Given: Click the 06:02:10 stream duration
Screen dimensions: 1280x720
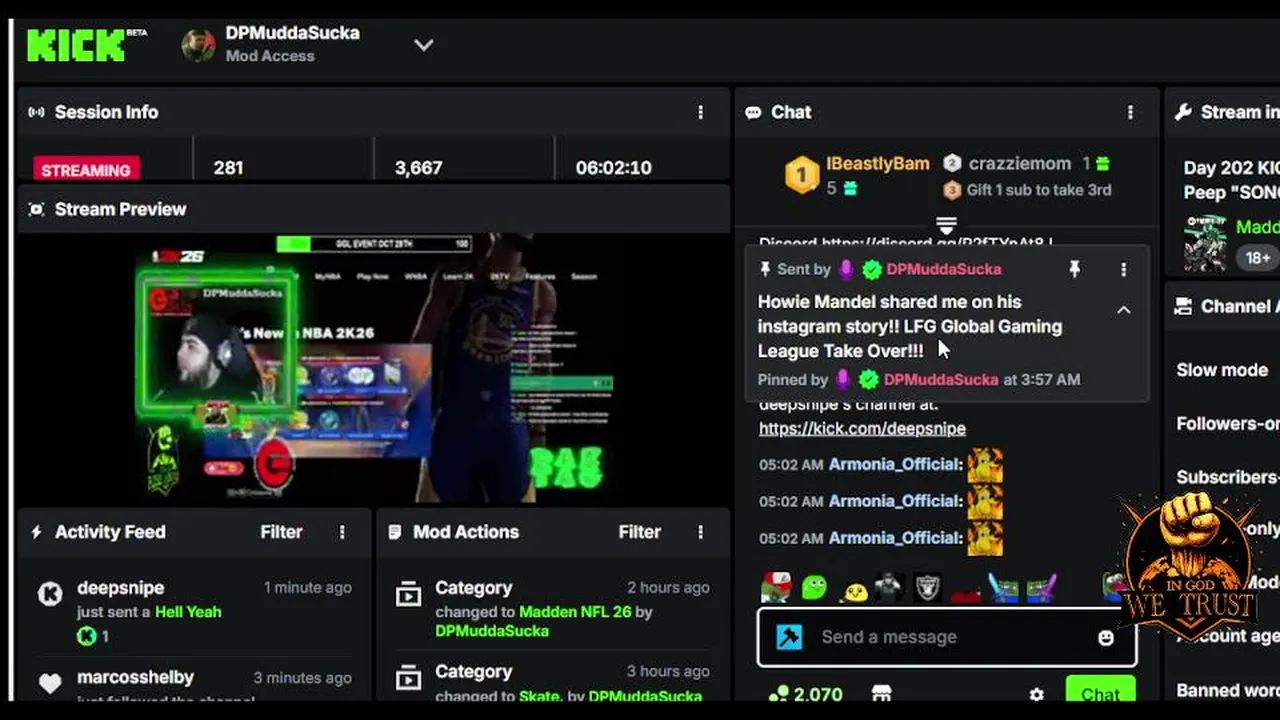Looking at the screenshot, I should 613,168.
